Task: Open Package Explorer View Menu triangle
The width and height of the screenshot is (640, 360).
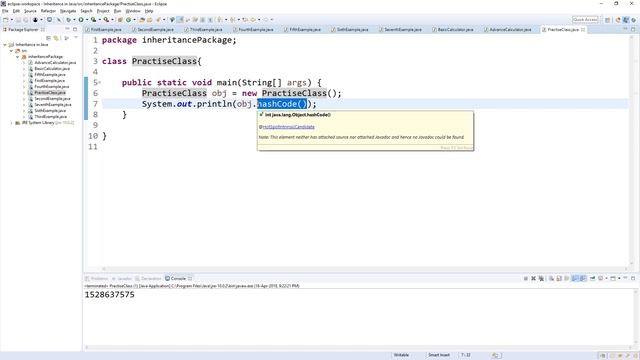Action: click(76, 38)
